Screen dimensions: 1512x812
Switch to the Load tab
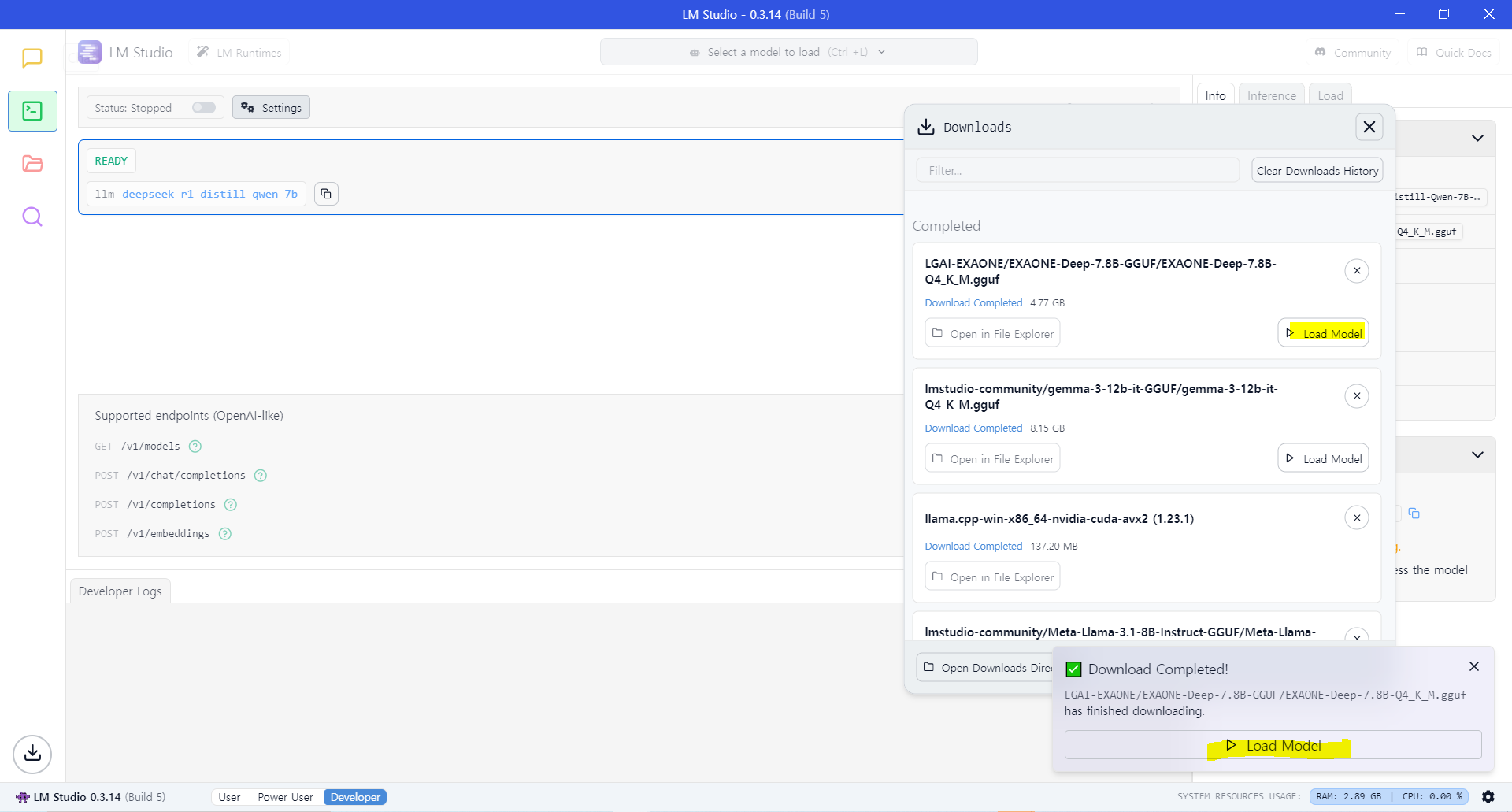[1330, 95]
